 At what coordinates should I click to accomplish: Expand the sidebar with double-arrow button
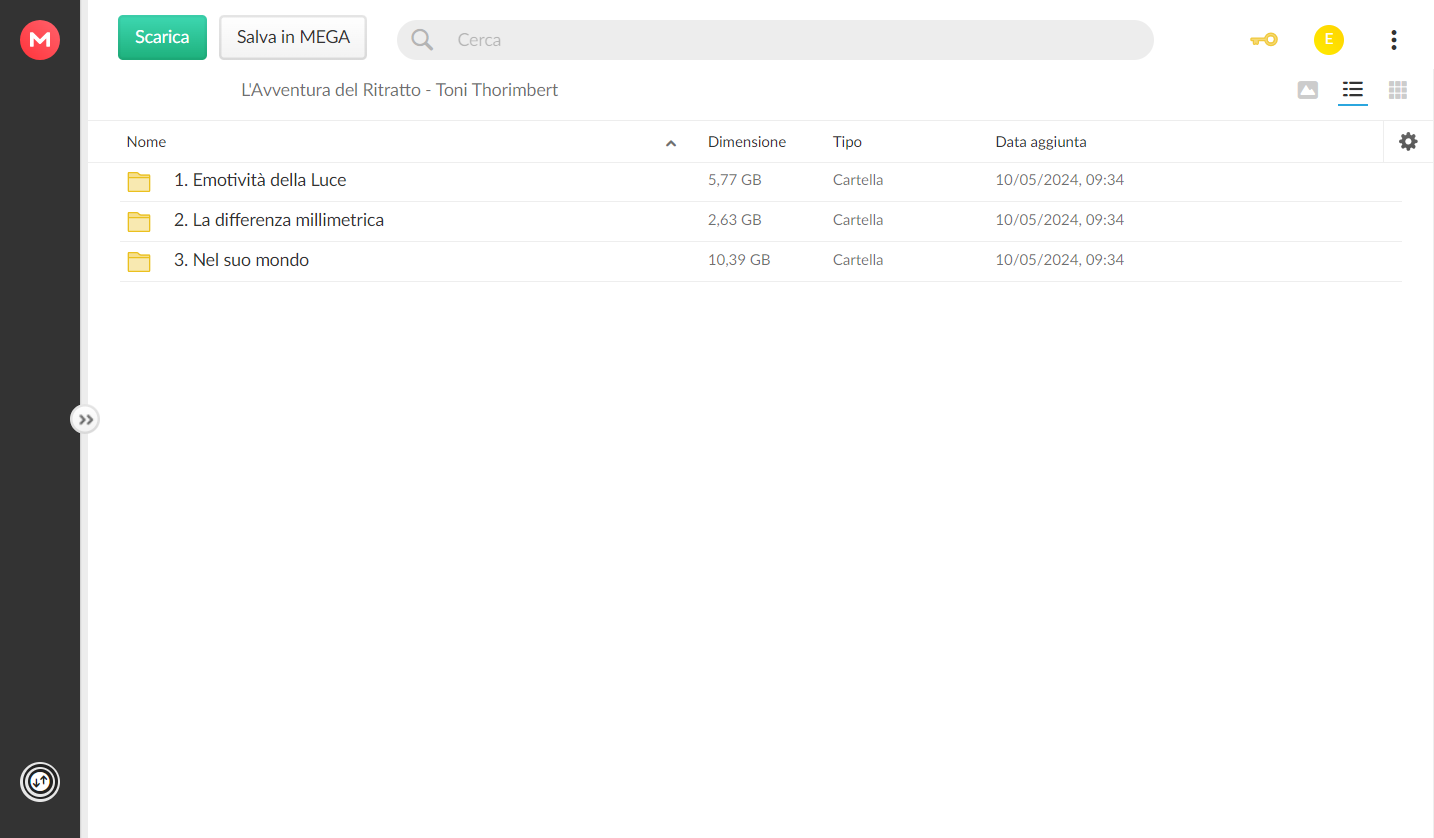point(85,419)
